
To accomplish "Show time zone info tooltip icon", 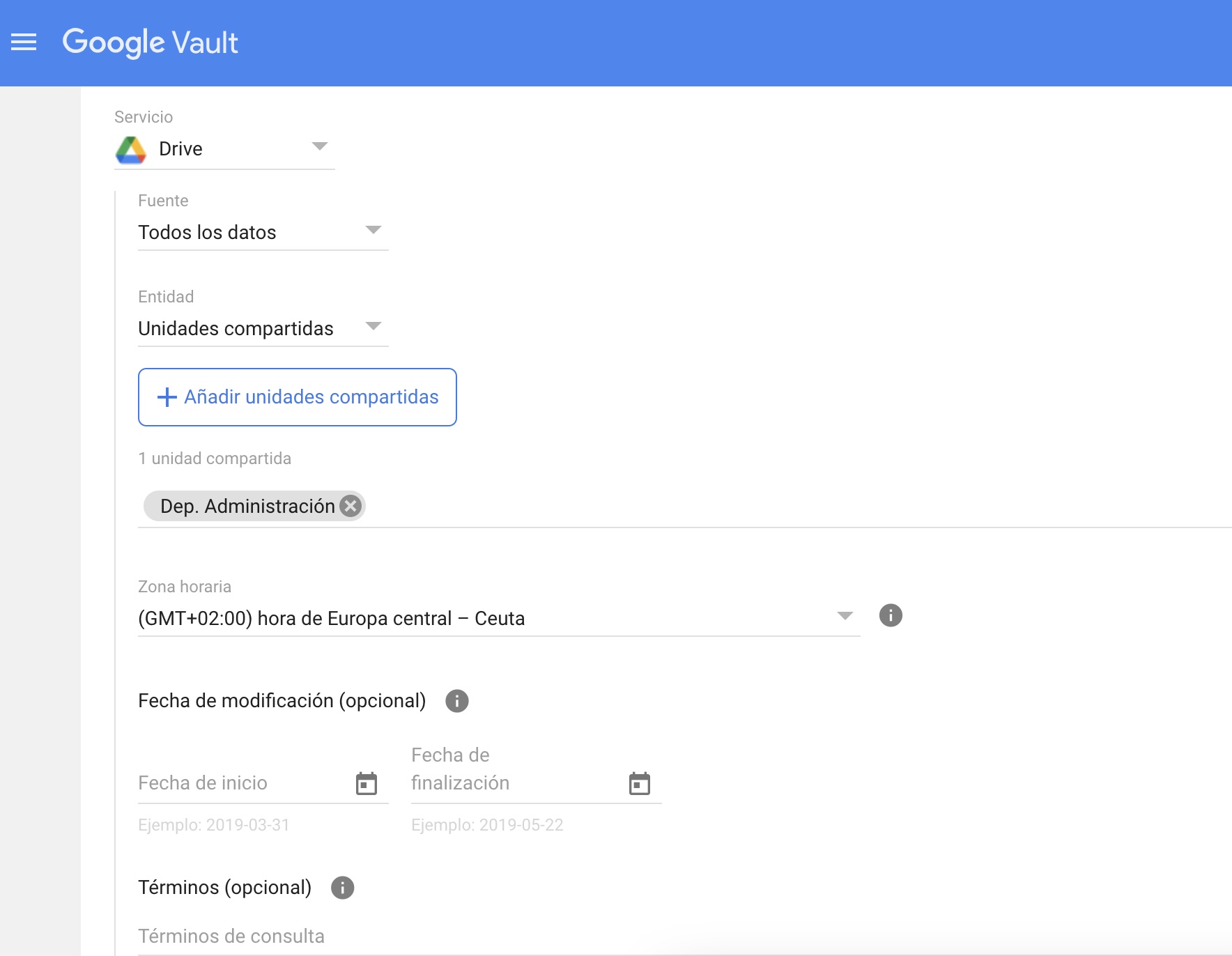I will pos(891,616).
